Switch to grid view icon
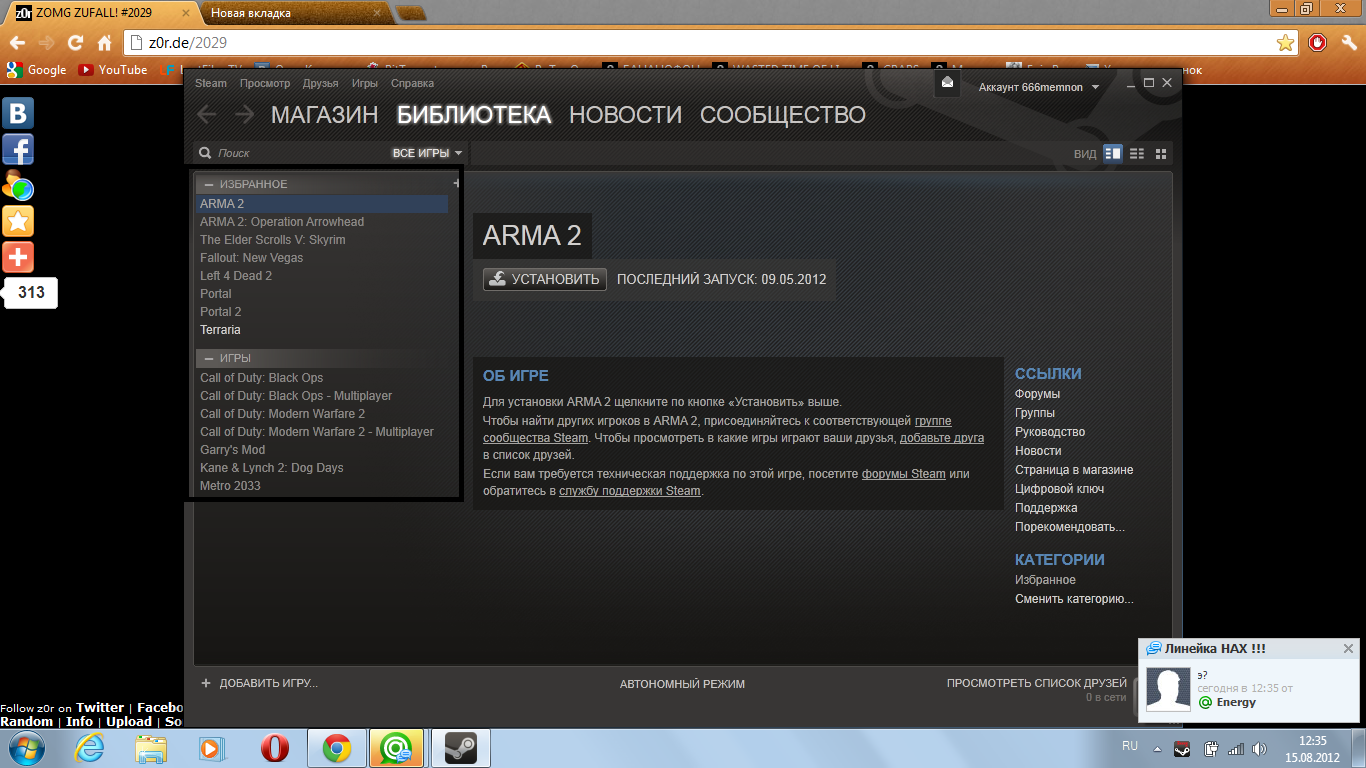 (x=1161, y=153)
